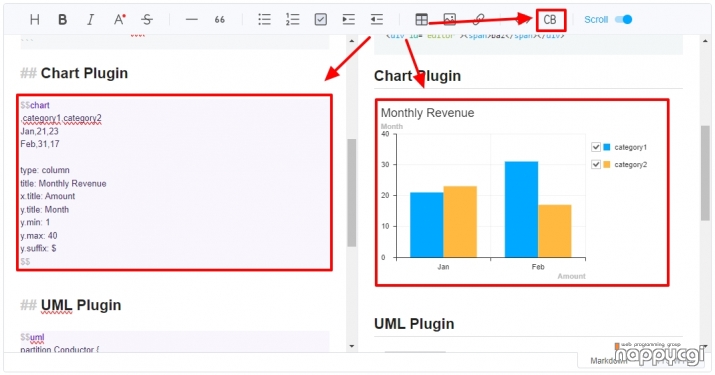The image size is (715, 375).
Task: Click the editor pane scrollbar down arrow
Action: pyautogui.click(x=352, y=346)
